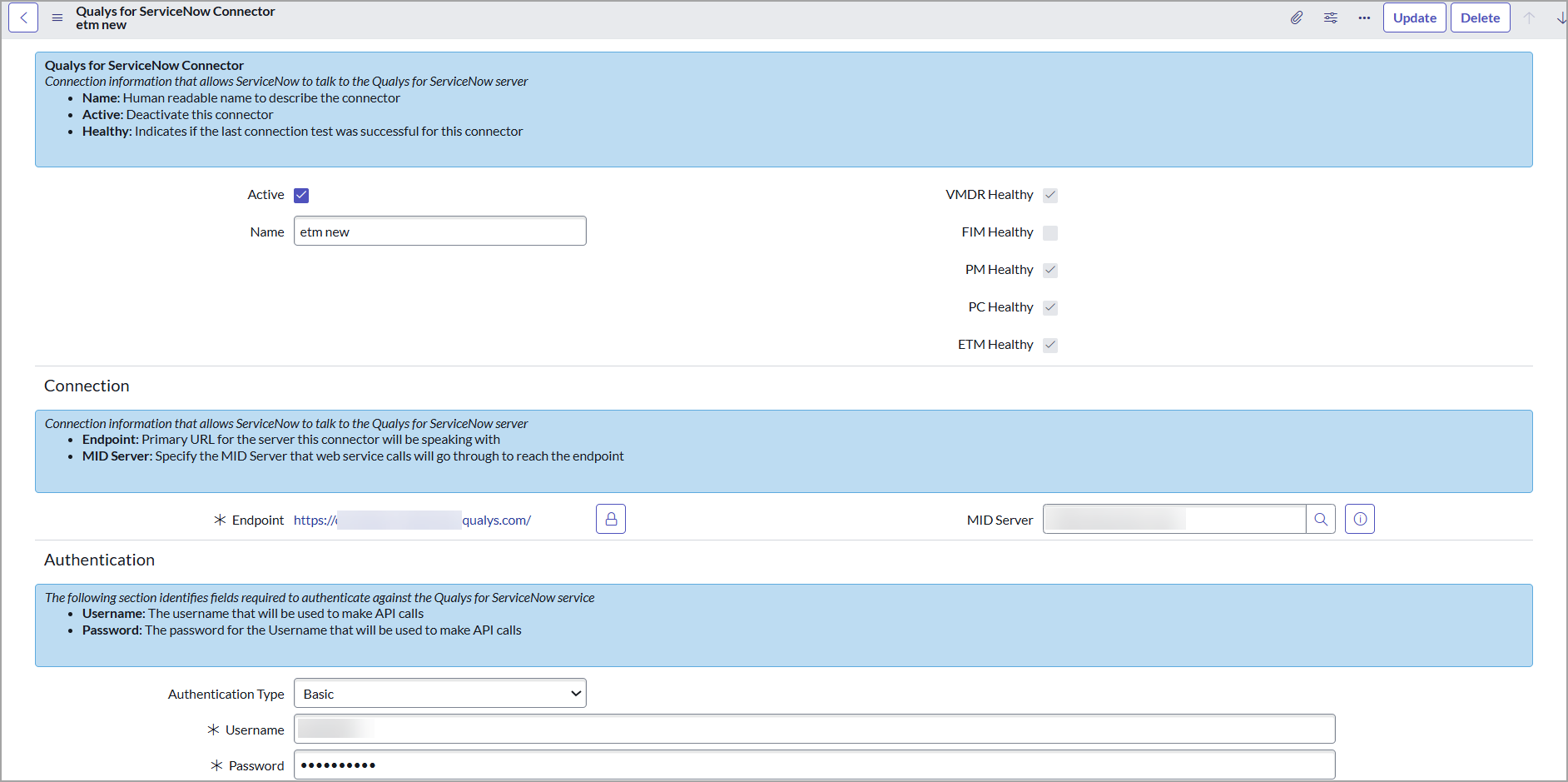Screen dimensions: 1568x782
Task: Click the 'VMDR Healthy' label
Action: coord(990,195)
